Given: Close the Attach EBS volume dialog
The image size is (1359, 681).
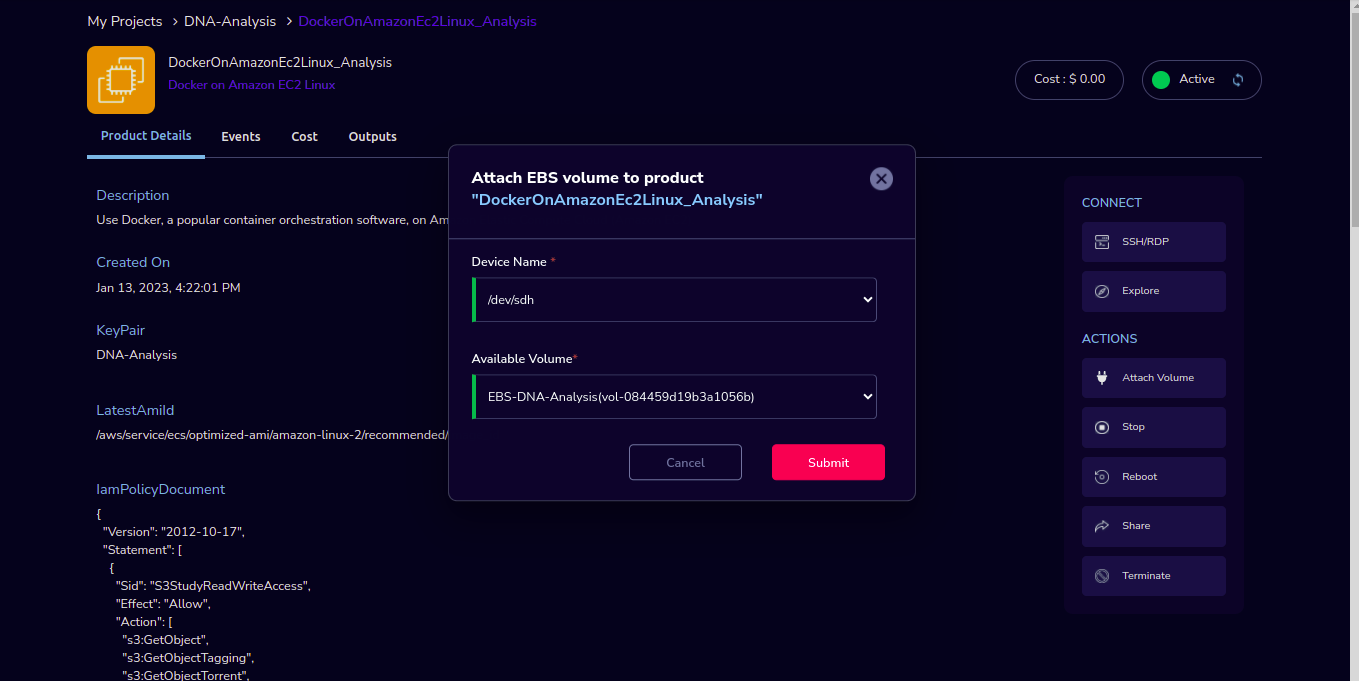Looking at the screenshot, I should 881,179.
